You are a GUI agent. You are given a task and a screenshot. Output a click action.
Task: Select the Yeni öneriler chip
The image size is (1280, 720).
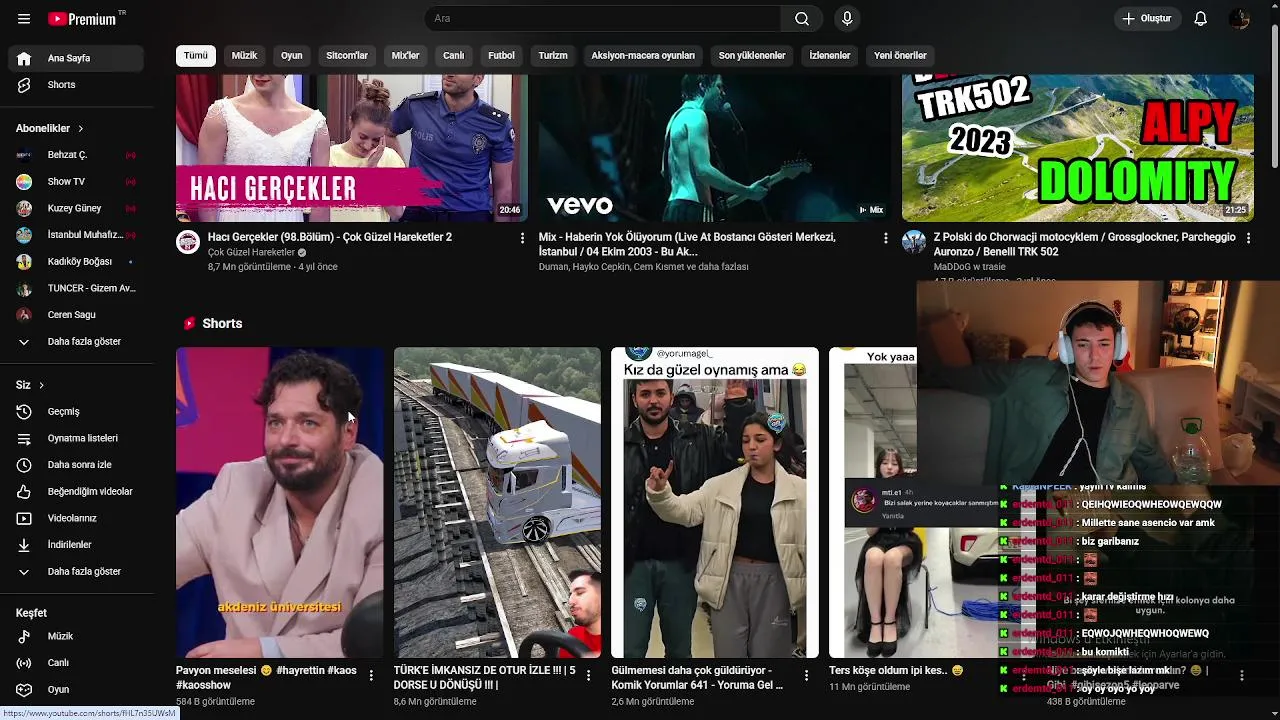point(900,56)
